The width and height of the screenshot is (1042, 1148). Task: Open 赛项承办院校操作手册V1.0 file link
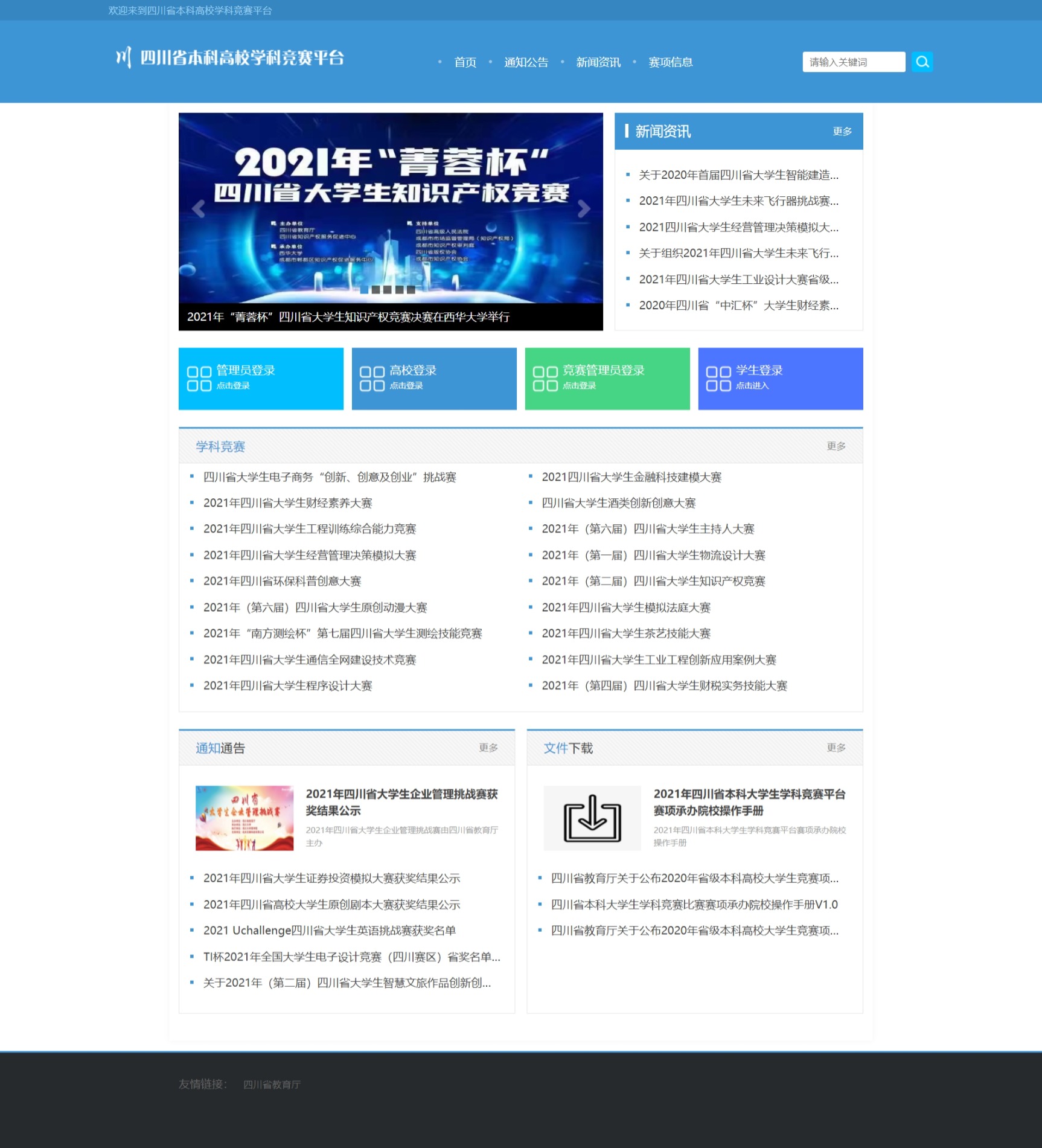pyautogui.click(x=694, y=905)
